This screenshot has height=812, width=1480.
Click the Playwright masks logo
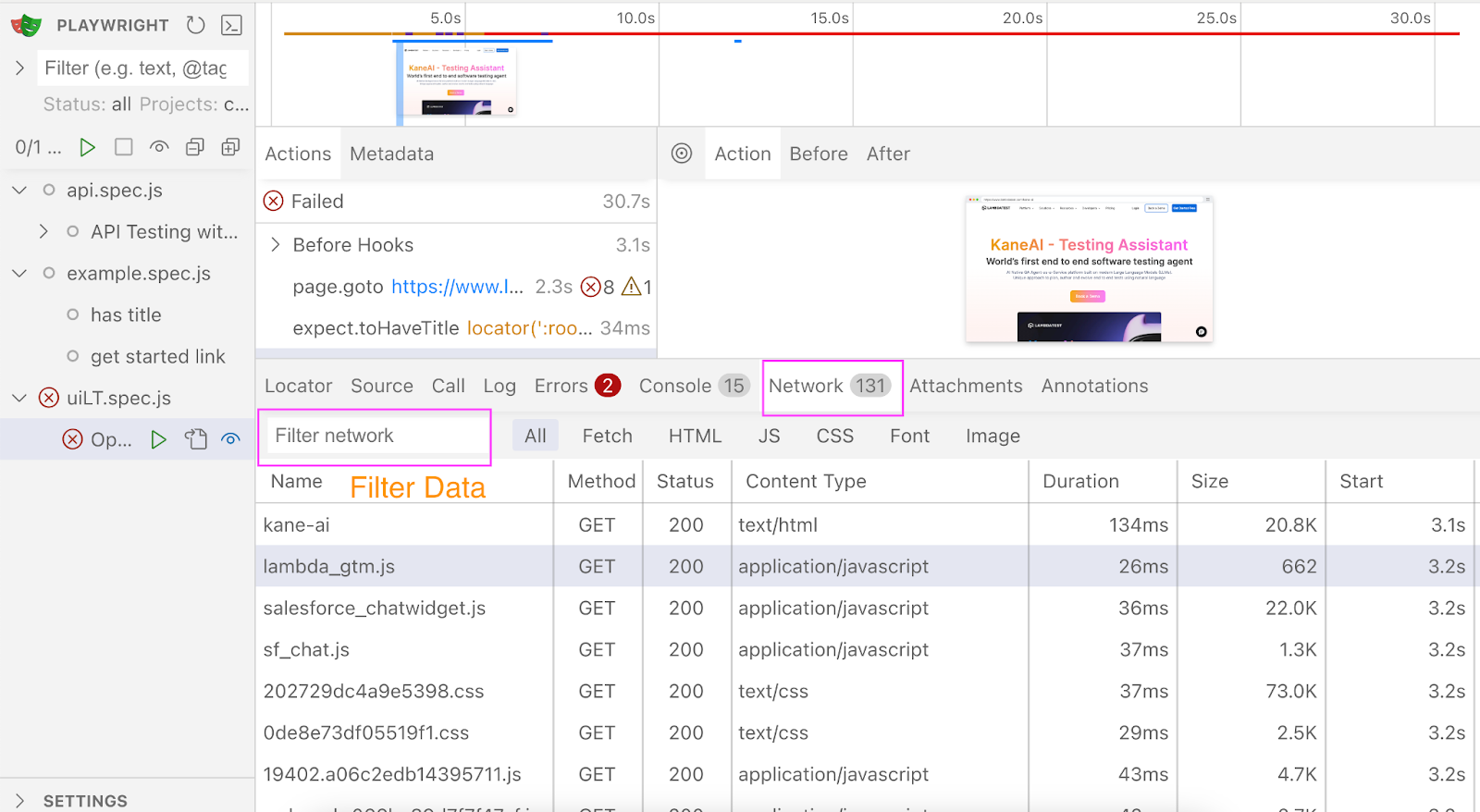pyautogui.click(x=26, y=25)
